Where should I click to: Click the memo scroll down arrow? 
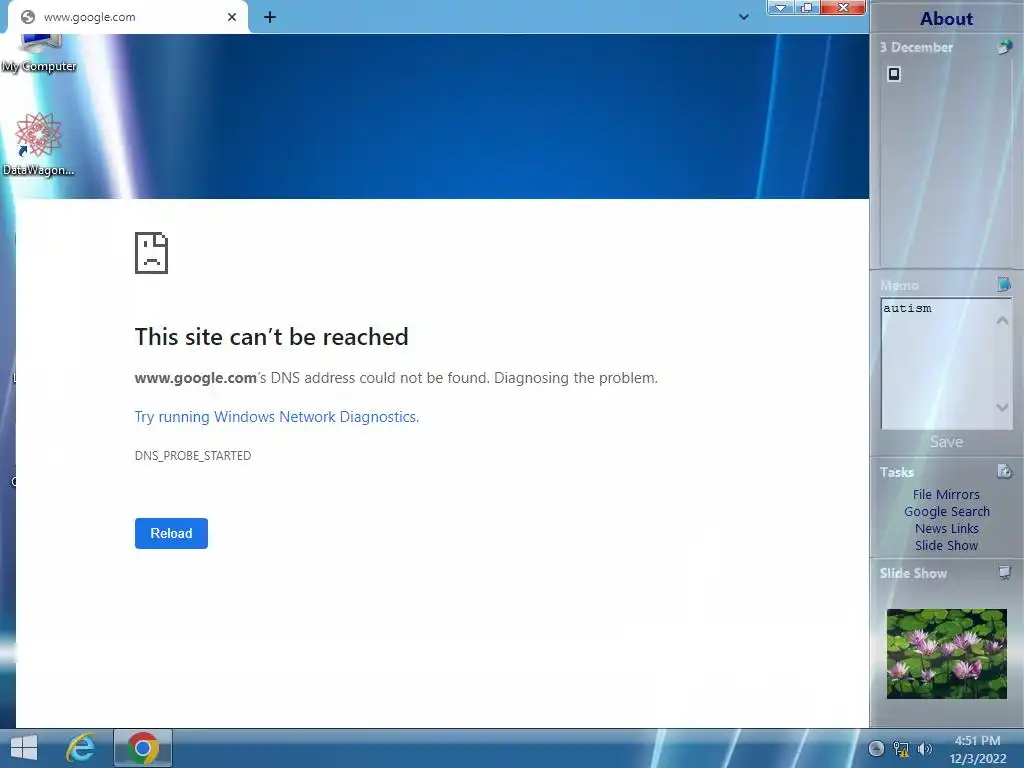pos(1002,408)
